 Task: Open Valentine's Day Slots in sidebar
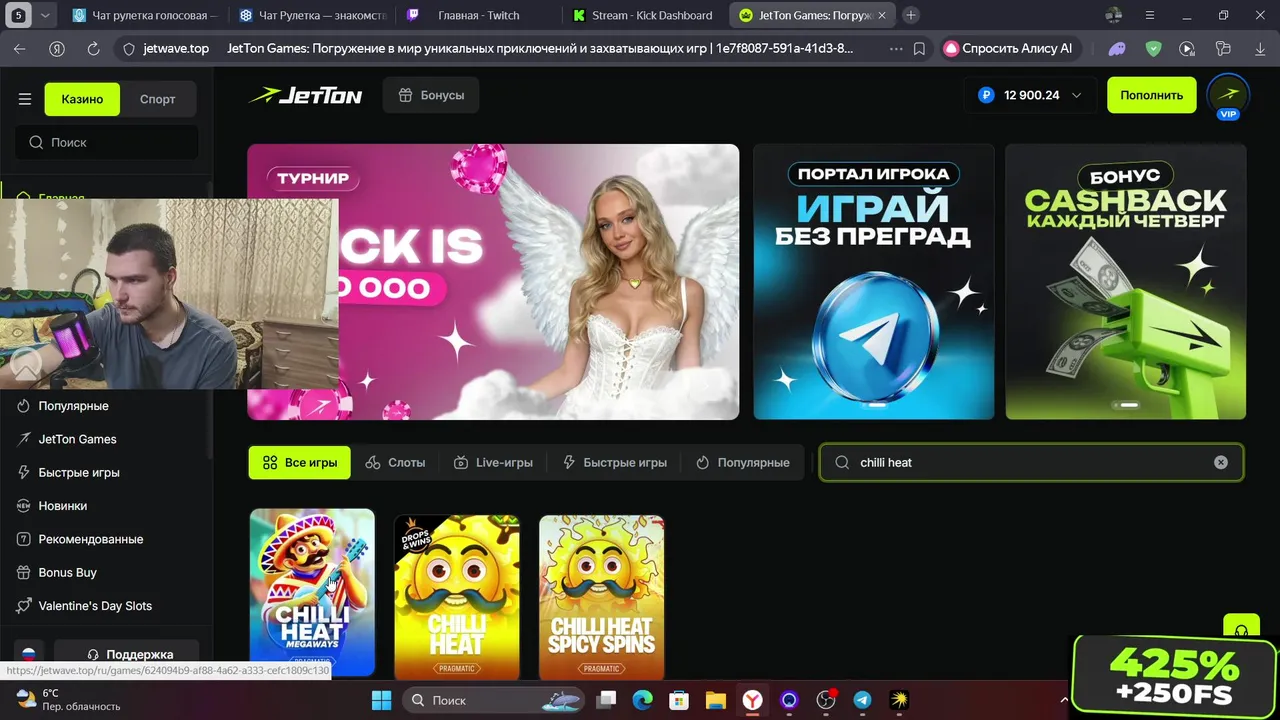(x=95, y=606)
